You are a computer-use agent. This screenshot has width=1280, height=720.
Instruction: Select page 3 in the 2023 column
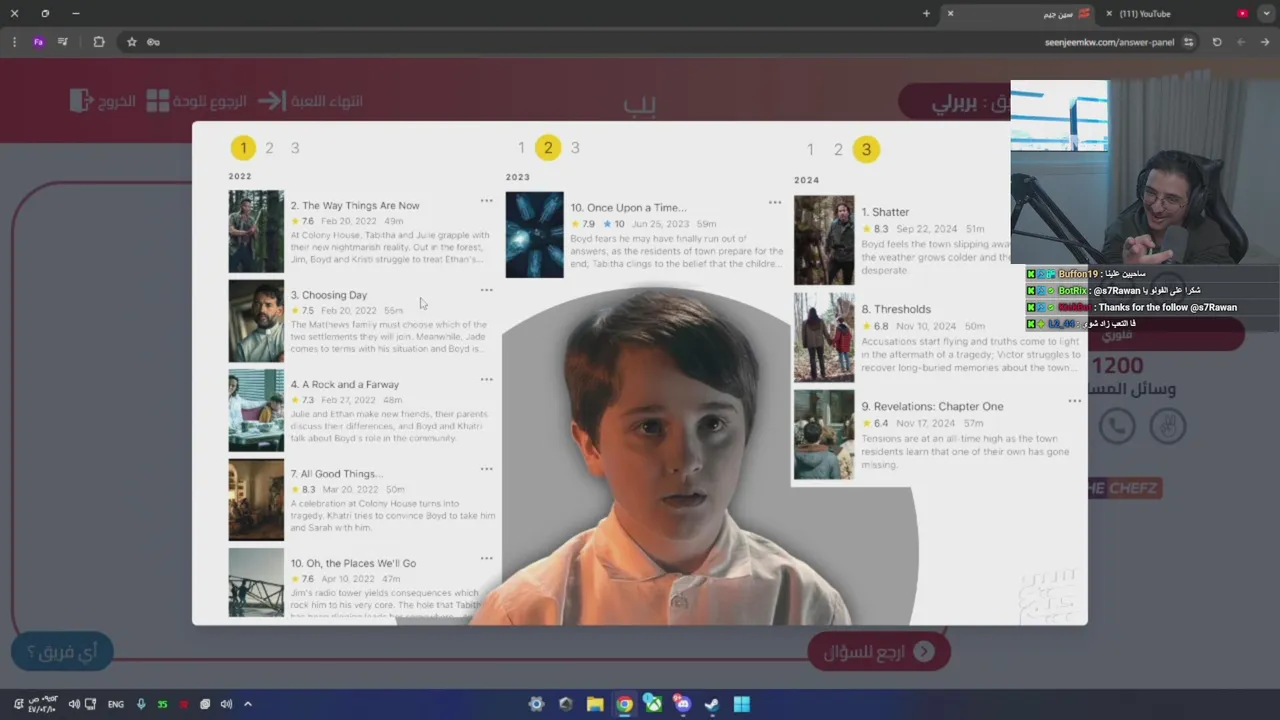575,148
